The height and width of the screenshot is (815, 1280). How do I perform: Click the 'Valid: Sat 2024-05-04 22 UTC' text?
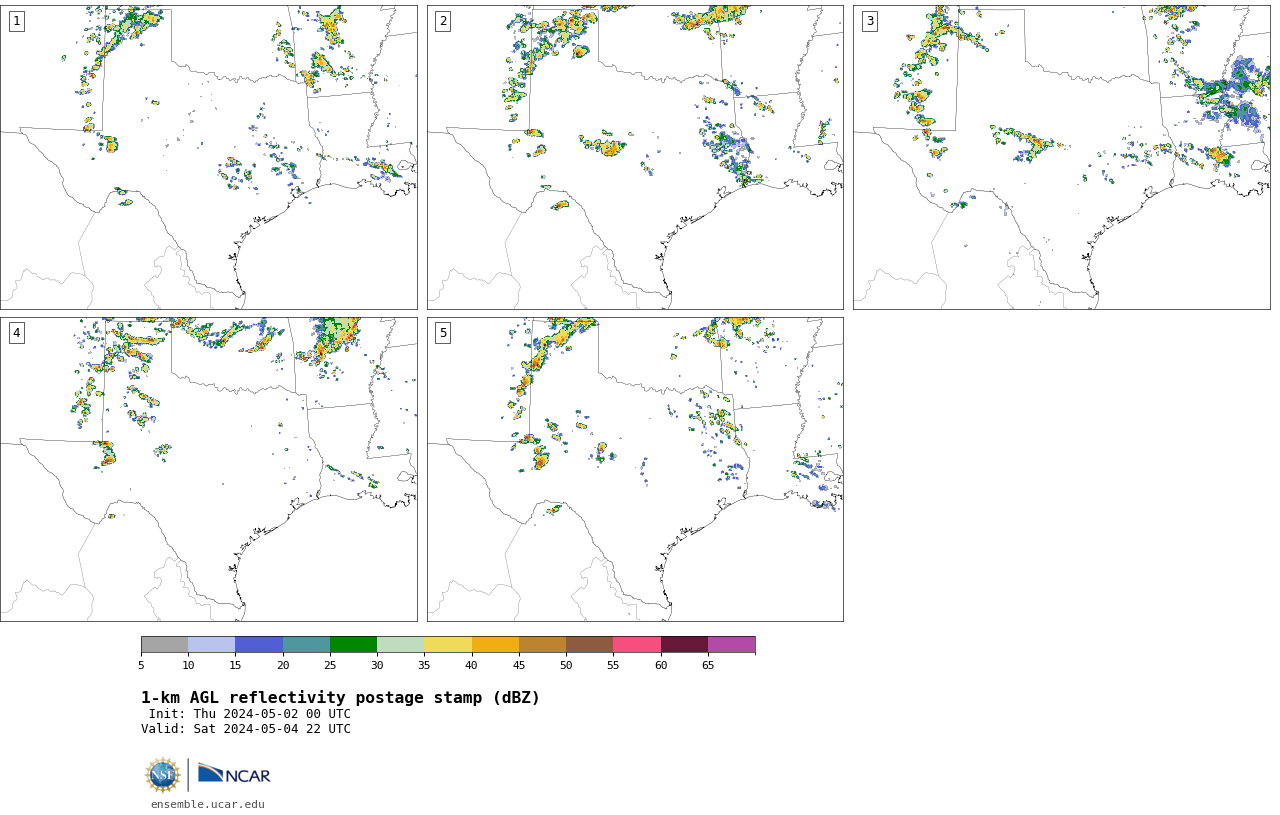click(246, 729)
